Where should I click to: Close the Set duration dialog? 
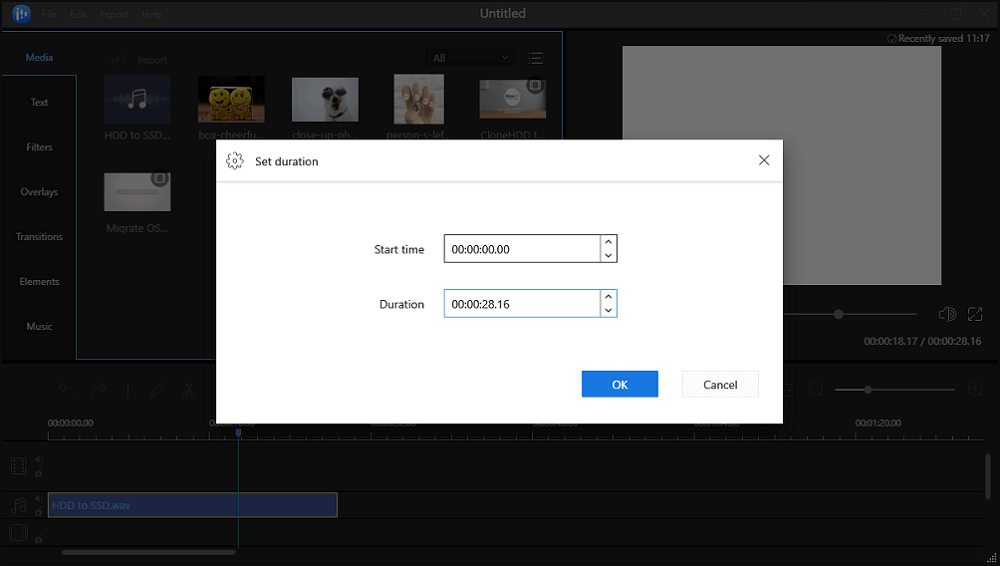coord(764,160)
